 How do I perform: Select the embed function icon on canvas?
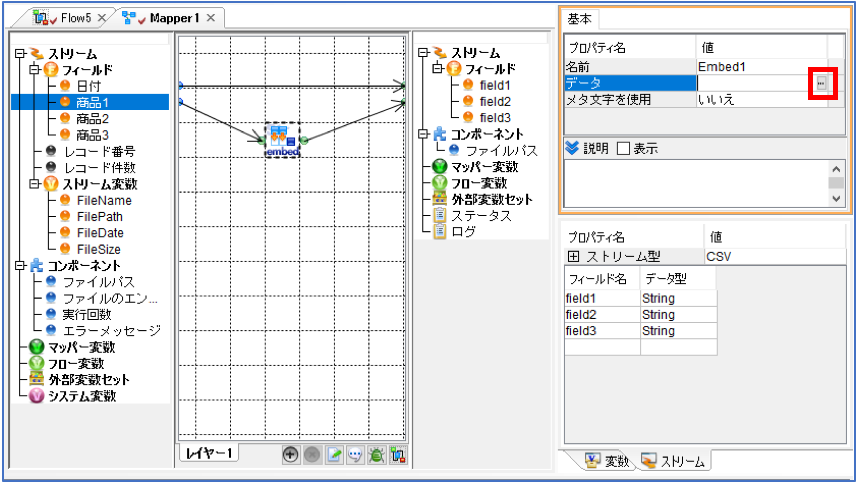pyautogui.click(x=283, y=140)
